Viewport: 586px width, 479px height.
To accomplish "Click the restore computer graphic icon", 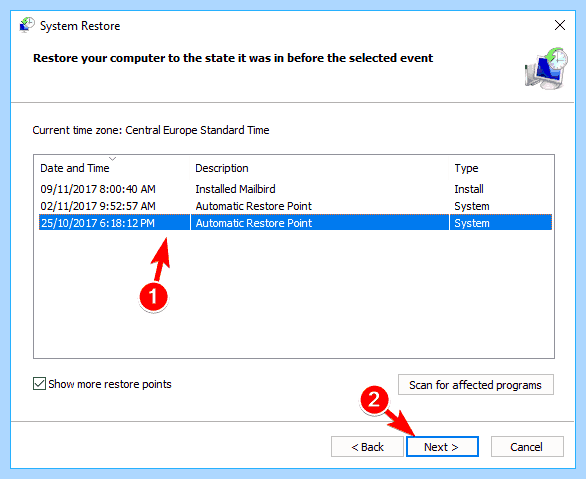I will (547, 68).
